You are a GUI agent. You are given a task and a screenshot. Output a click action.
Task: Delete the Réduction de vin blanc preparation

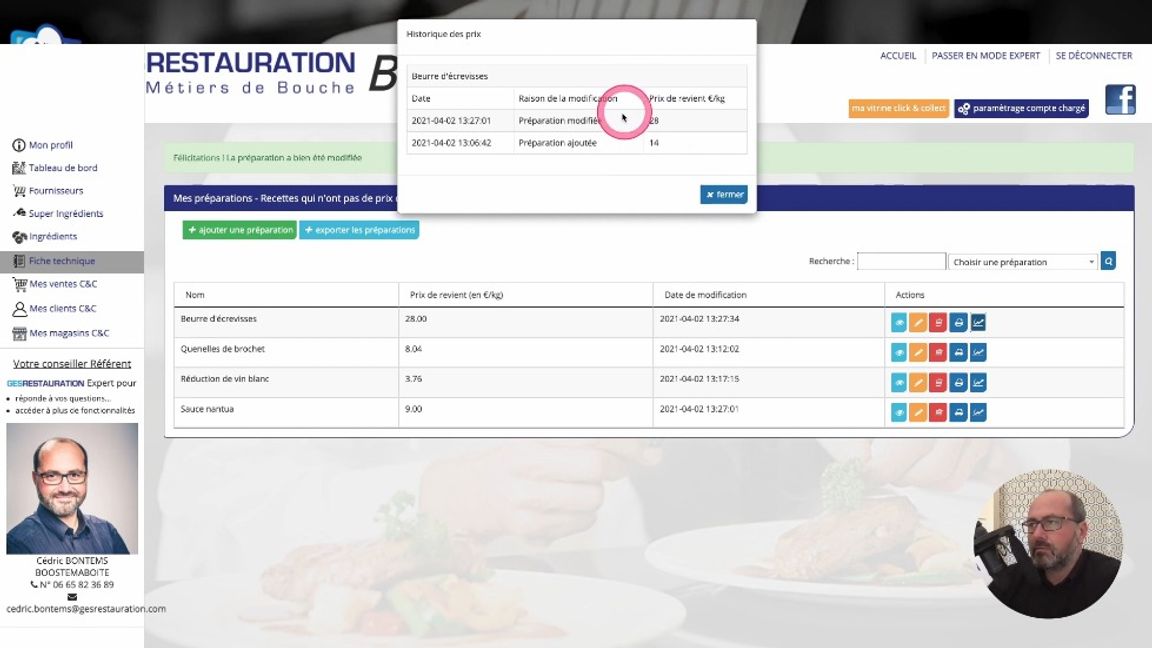coord(938,383)
